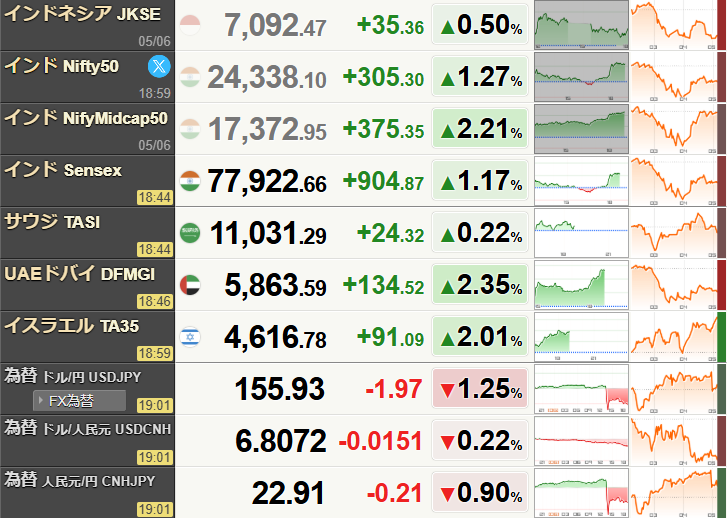The height and width of the screenshot is (518, 727).
Task: Open Sensex intraday mini chart
Action: 581,181
